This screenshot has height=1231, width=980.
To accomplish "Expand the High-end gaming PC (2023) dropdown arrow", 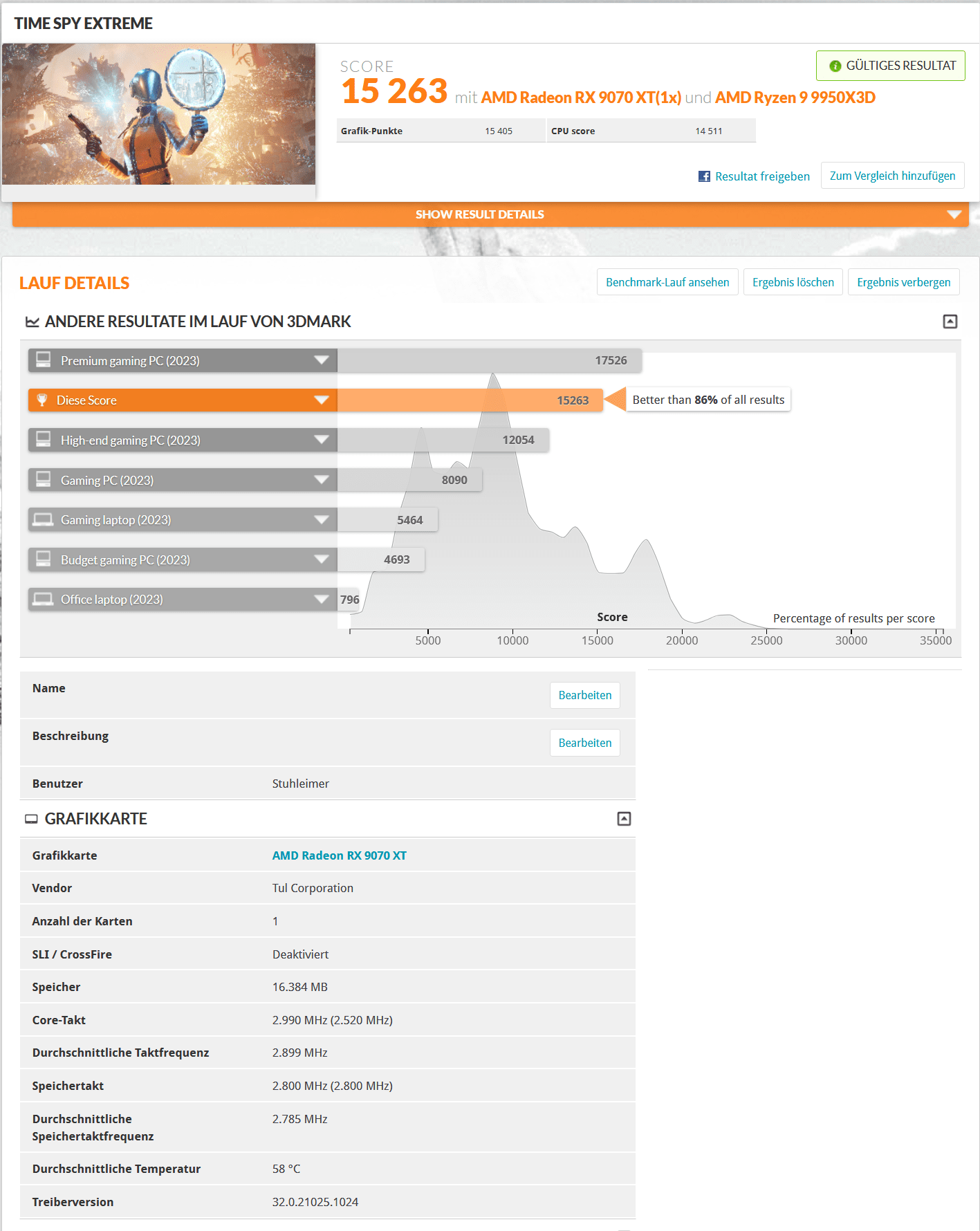I will pos(321,440).
